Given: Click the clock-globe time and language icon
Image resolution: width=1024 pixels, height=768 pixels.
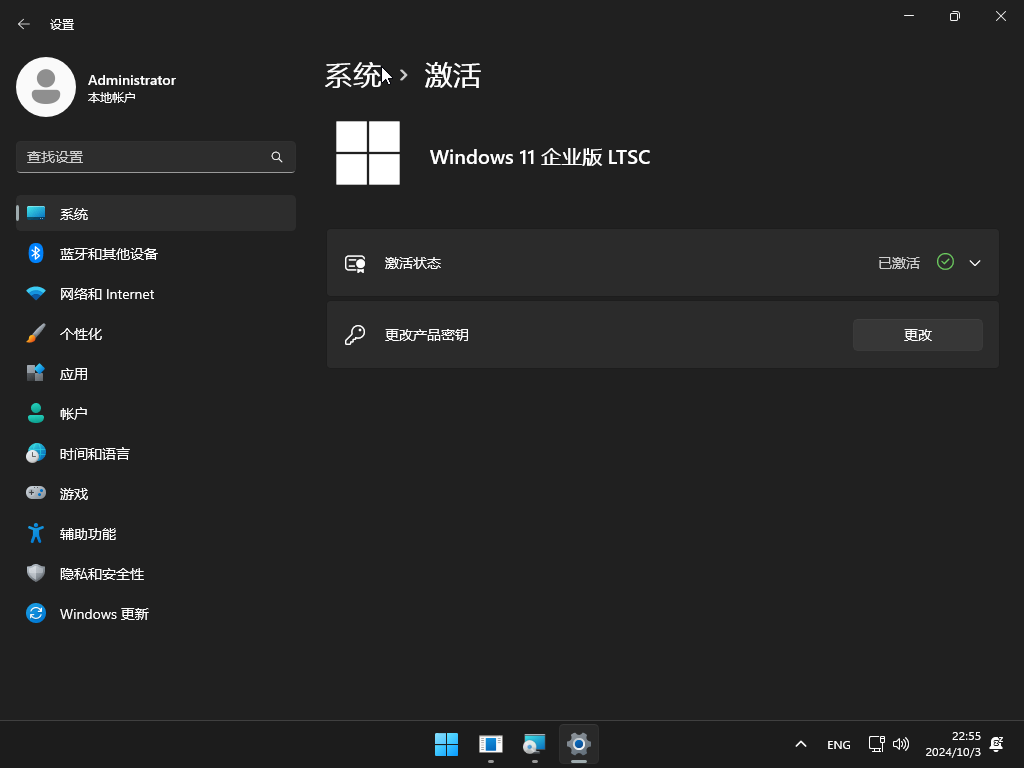Looking at the screenshot, I should click(36, 453).
